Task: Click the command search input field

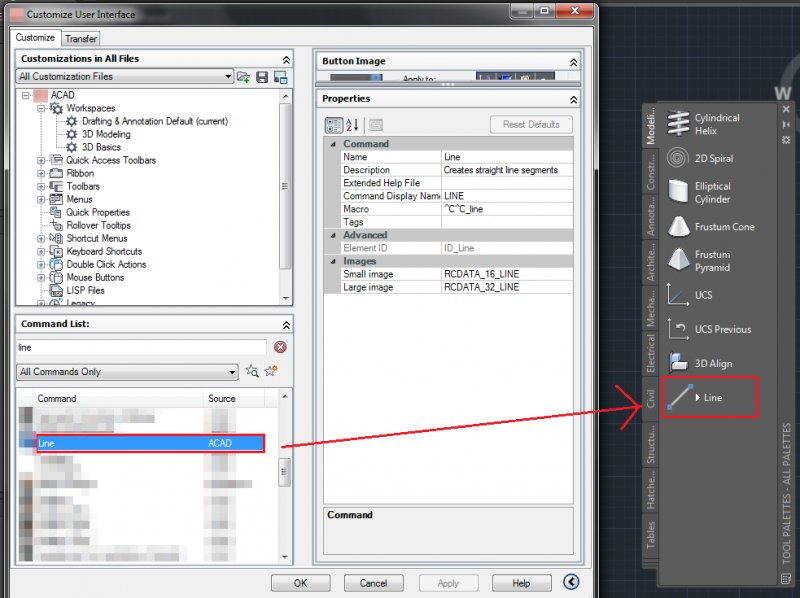Action: tap(141, 347)
